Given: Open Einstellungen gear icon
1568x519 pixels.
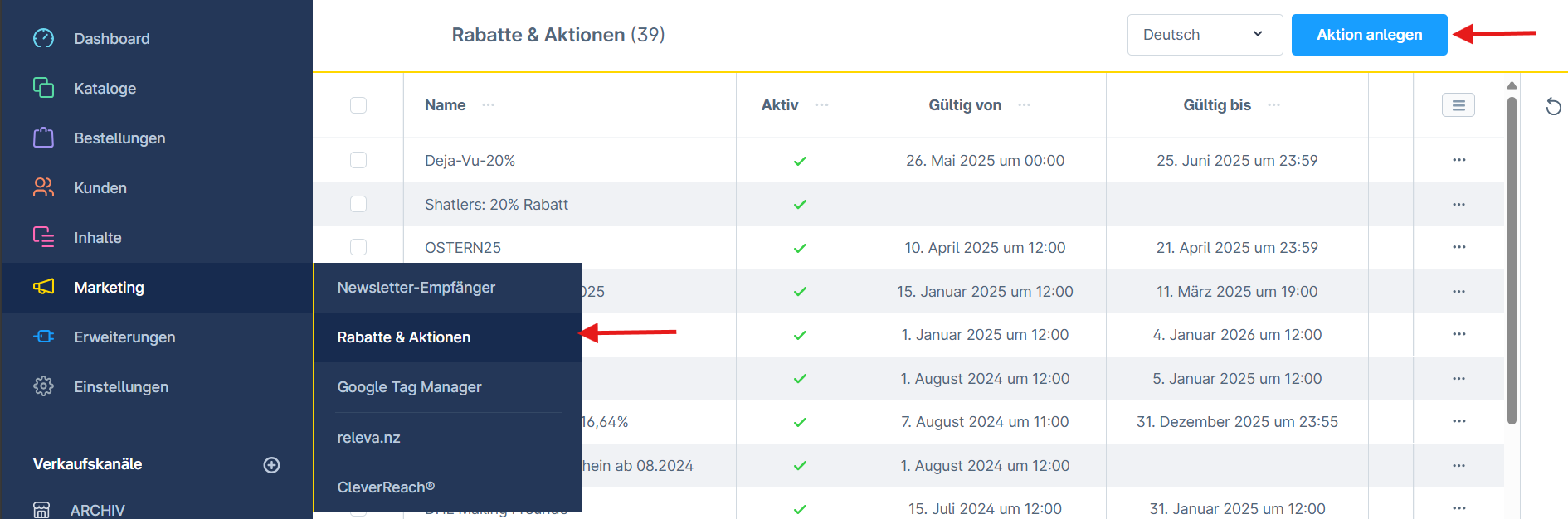Looking at the screenshot, I should pos(43,386).
